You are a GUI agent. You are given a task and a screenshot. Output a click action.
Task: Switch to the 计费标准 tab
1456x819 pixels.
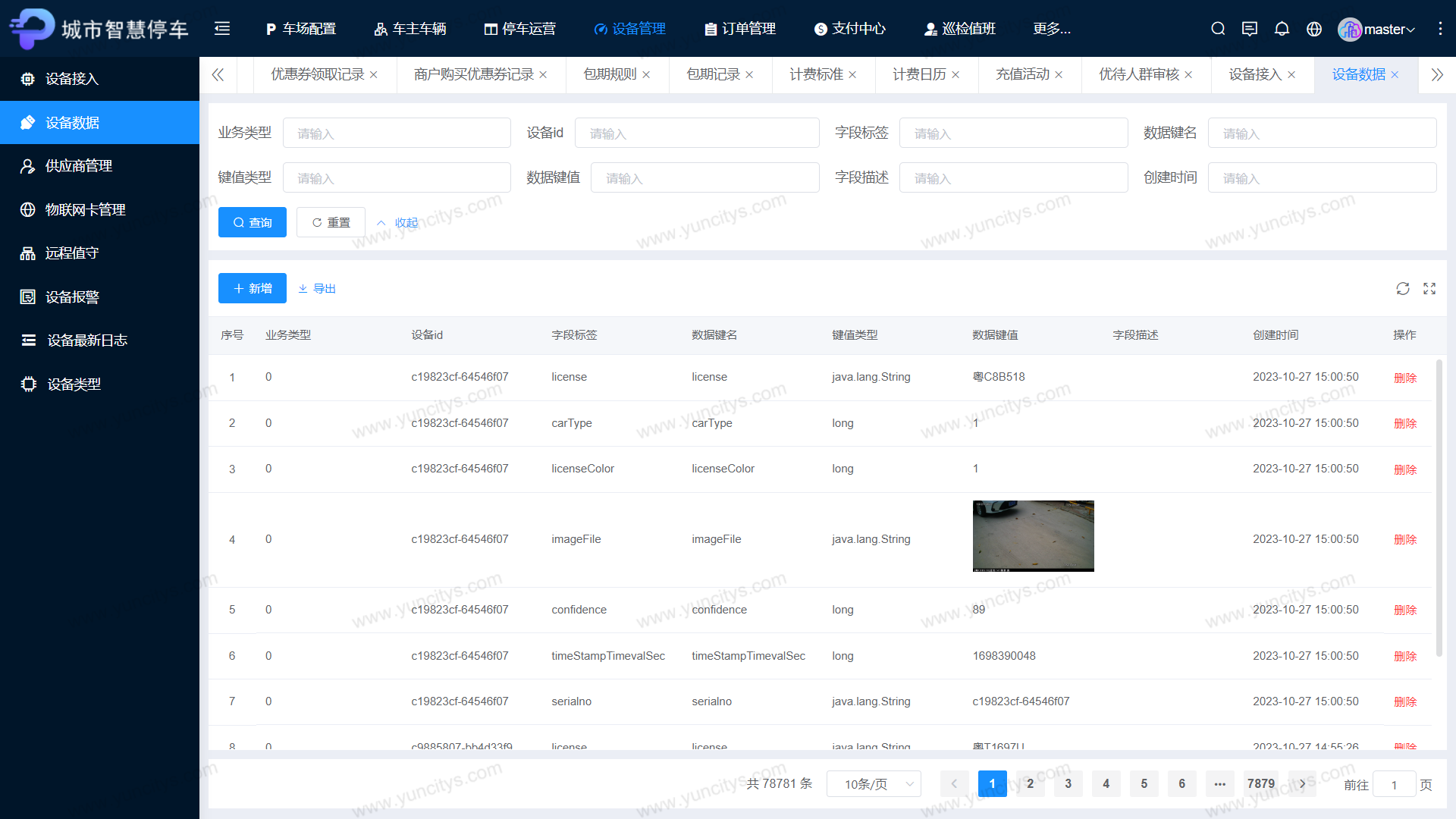click(816, 74)
